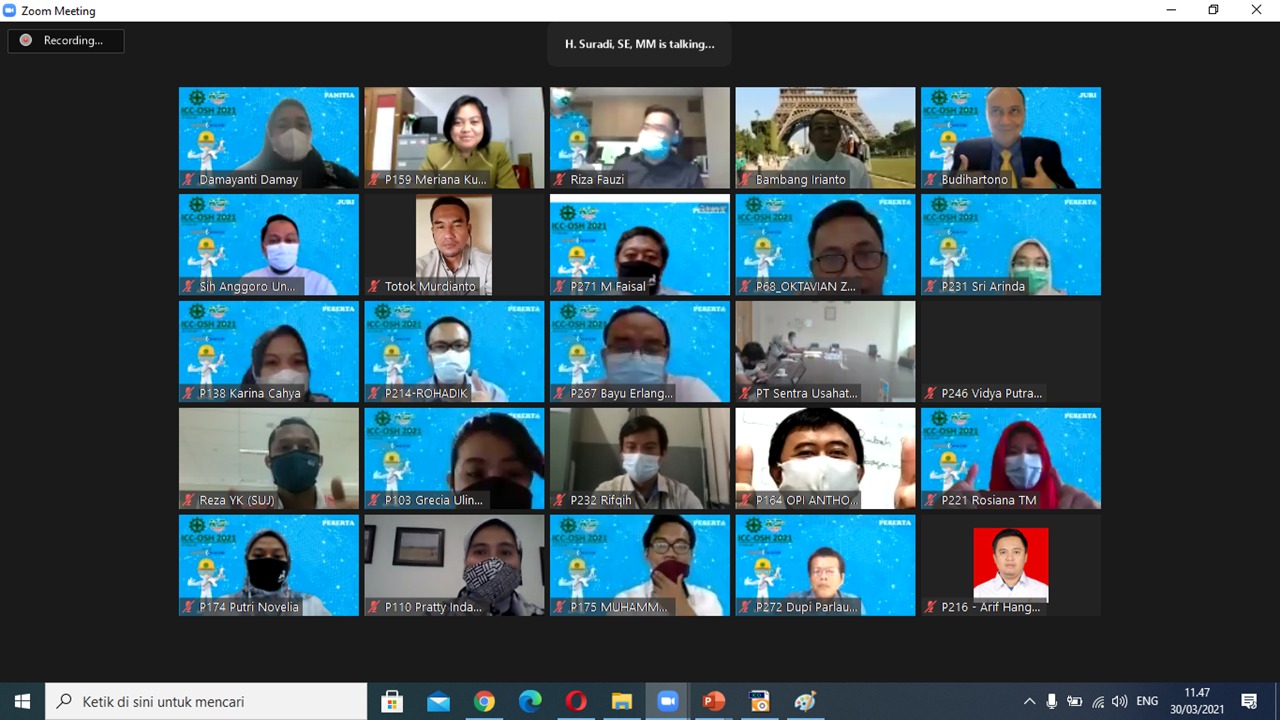The width and height of the screenshot is (1280, 720).
Task: Open Microsoft Edge from the taskbar
Action: tap(530, 701)
